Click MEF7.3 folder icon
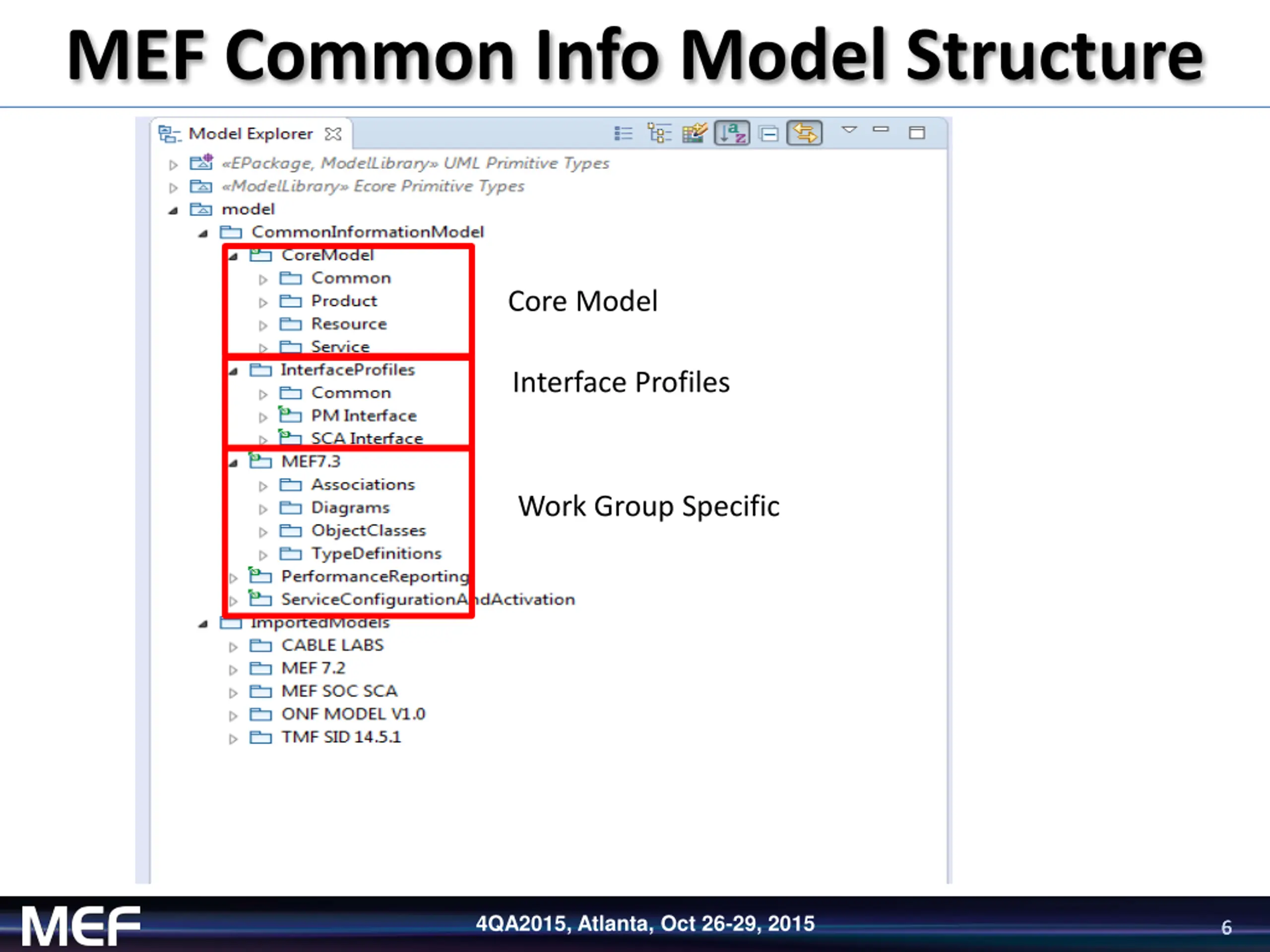 [x=260, y=461]
